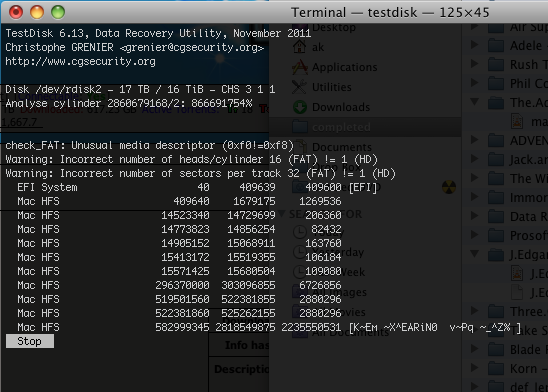Expand the Phil Co folder triangle

(x=474, y=83)
